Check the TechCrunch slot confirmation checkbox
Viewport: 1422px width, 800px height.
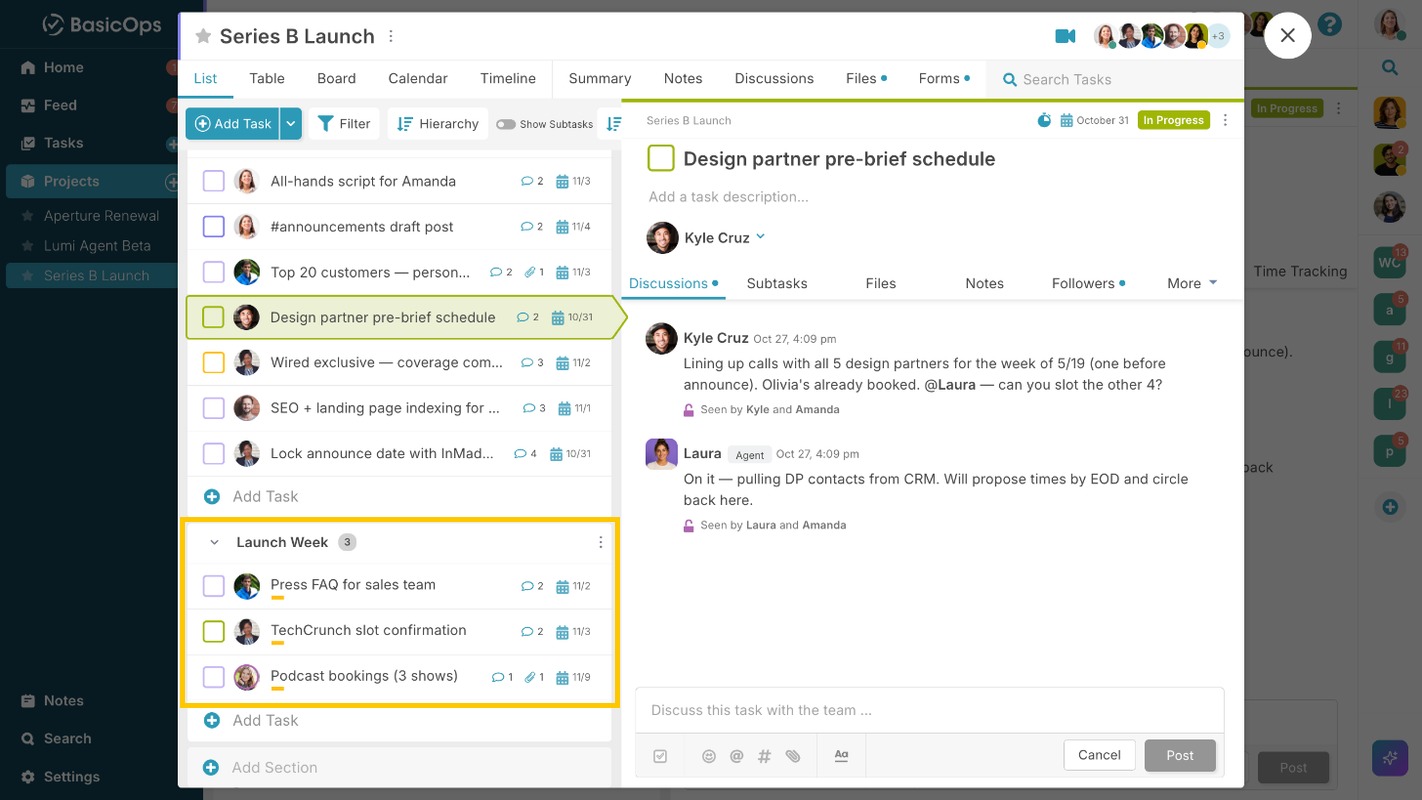tap(213, 631)
